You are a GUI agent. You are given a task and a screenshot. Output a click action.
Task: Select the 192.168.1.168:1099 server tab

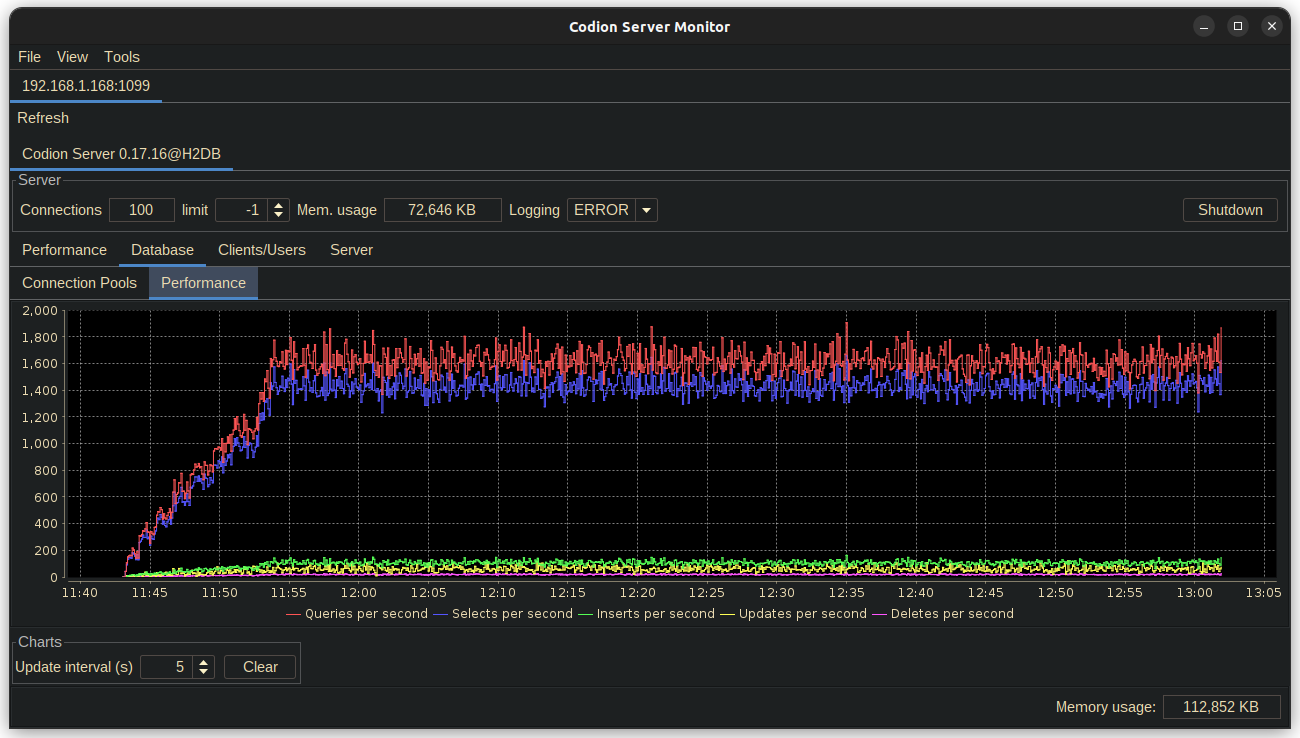pos(86,86)
